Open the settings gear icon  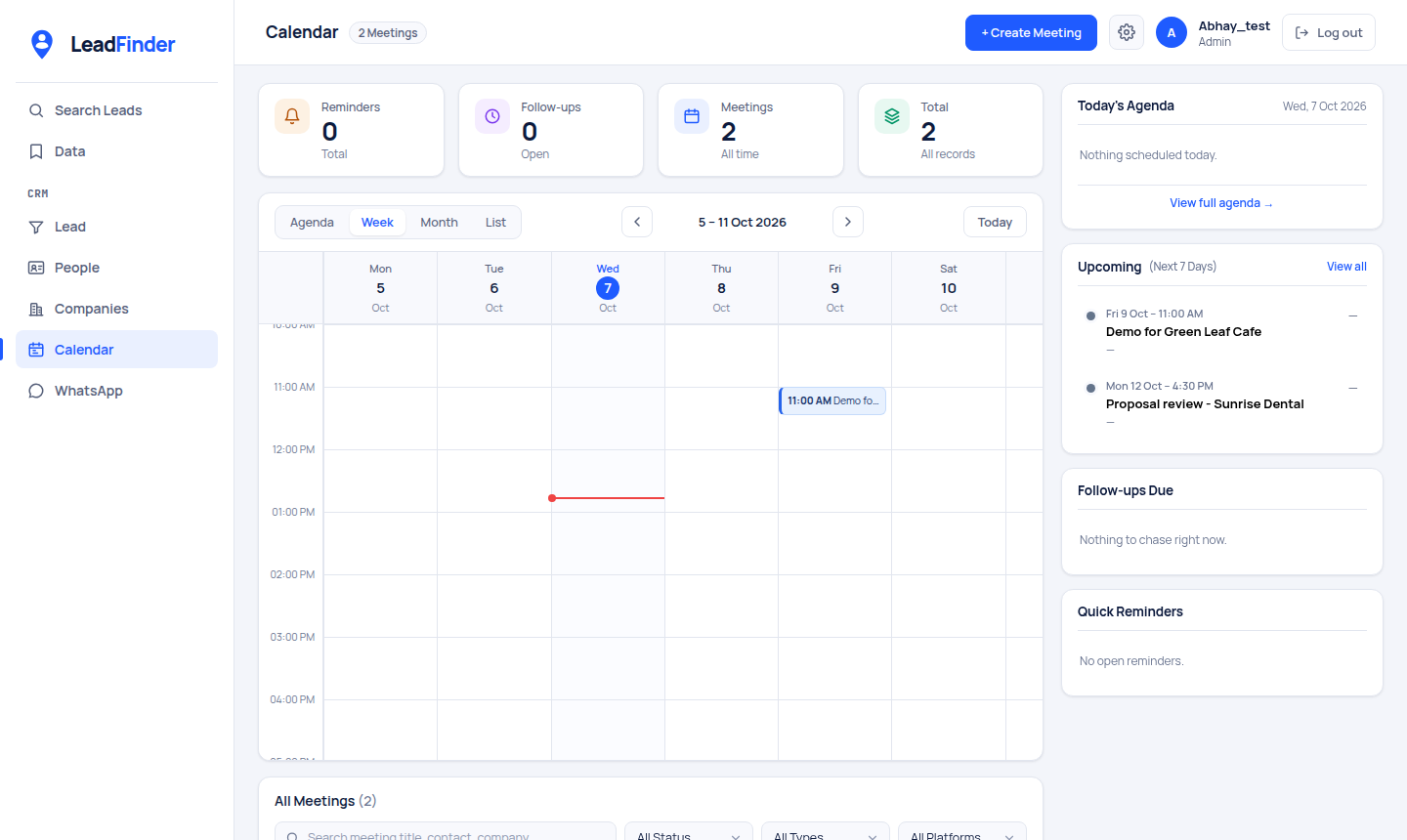(1127, 32)
